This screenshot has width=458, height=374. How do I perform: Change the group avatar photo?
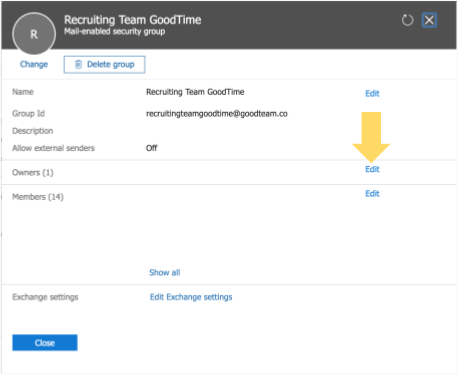point(34,64)
